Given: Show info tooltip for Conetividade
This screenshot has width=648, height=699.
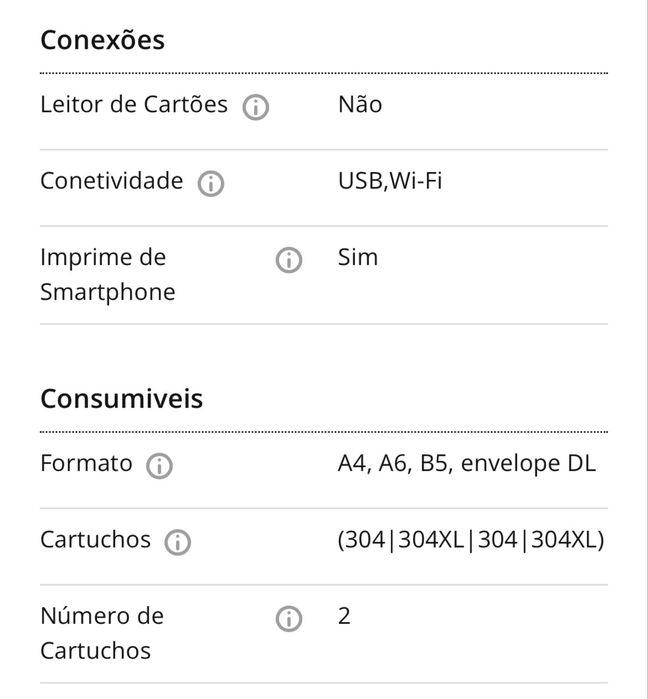Looking at the screenshot, I should coord(211,183).
